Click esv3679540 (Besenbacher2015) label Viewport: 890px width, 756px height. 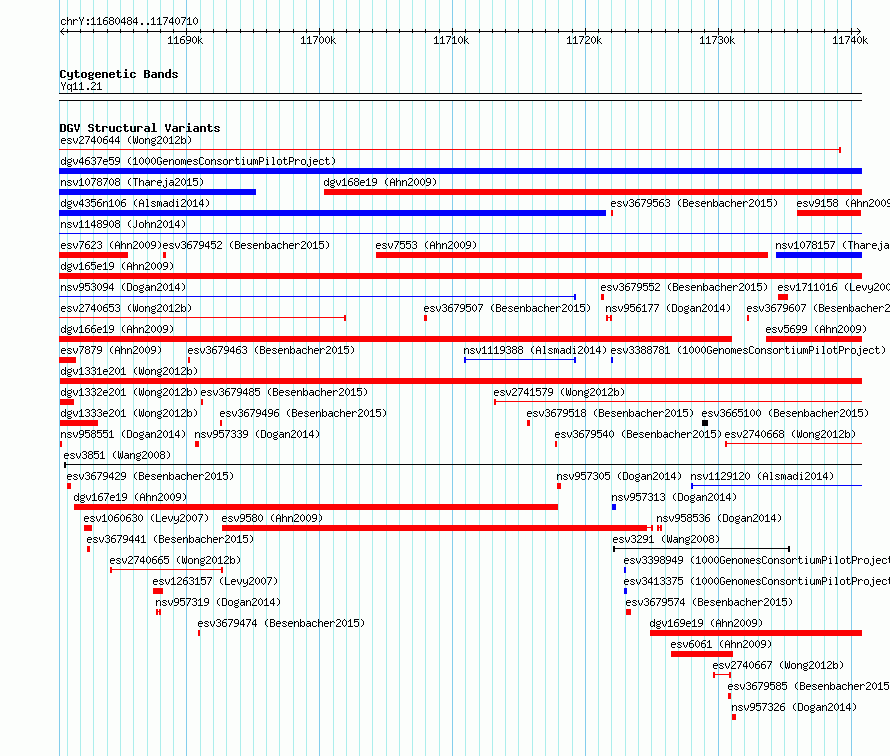pos(638,434)
